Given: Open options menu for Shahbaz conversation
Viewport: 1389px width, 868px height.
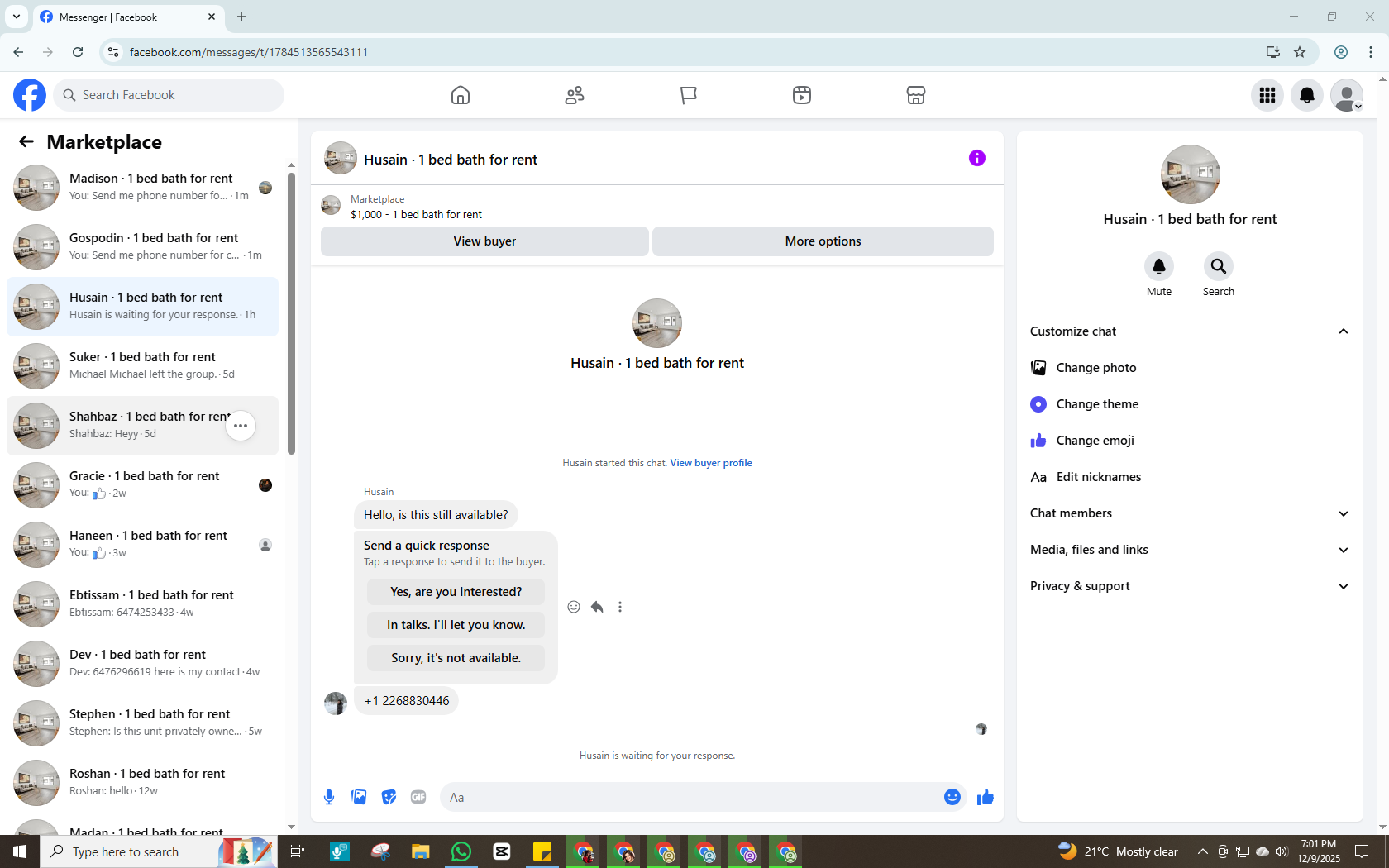Looking at the screenshot, I should coord(241,426).
